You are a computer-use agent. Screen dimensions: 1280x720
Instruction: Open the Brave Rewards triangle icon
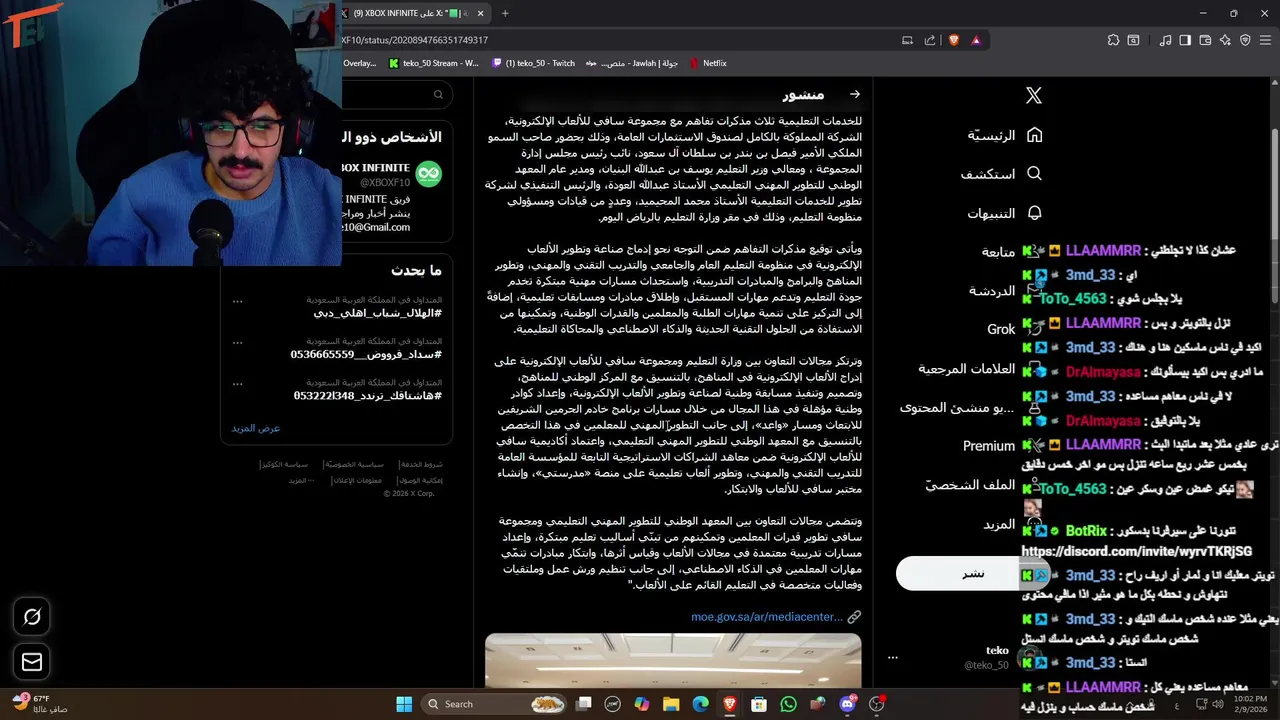pos(976,40)
